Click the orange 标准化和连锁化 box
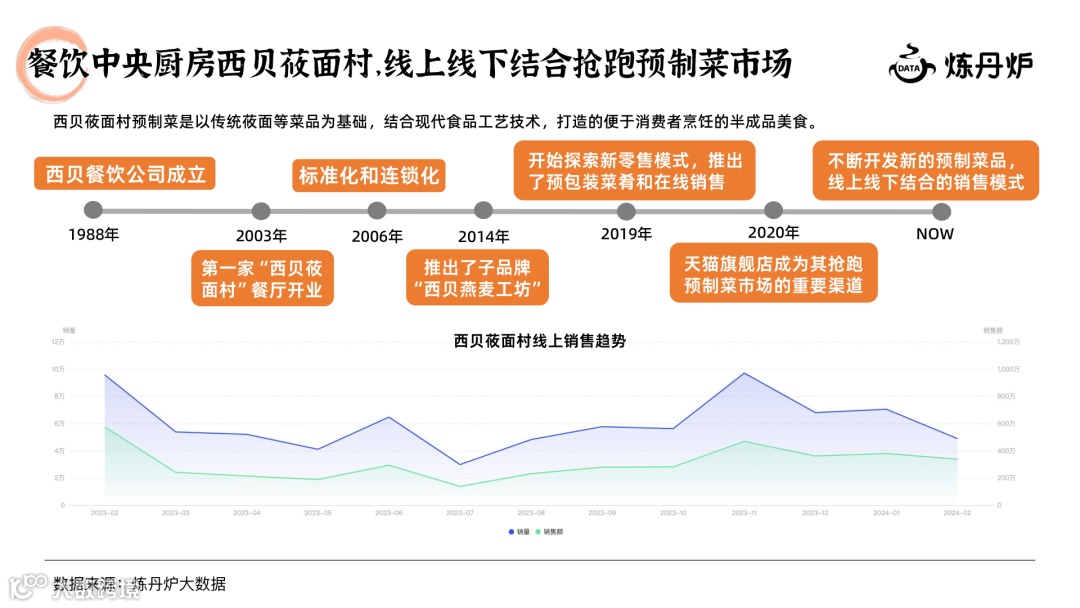This screenshot has height=608, width=1080. 369,176
